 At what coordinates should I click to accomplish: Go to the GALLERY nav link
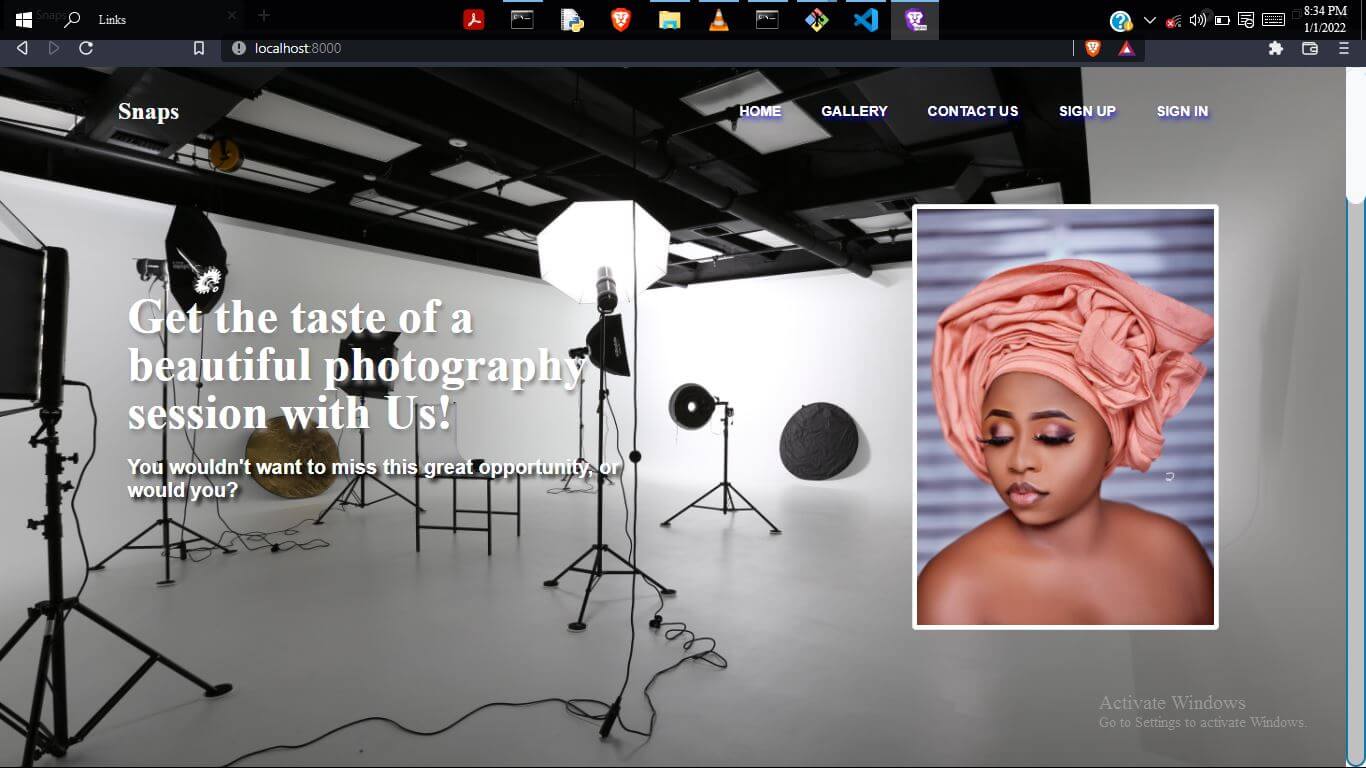[854, 111]
